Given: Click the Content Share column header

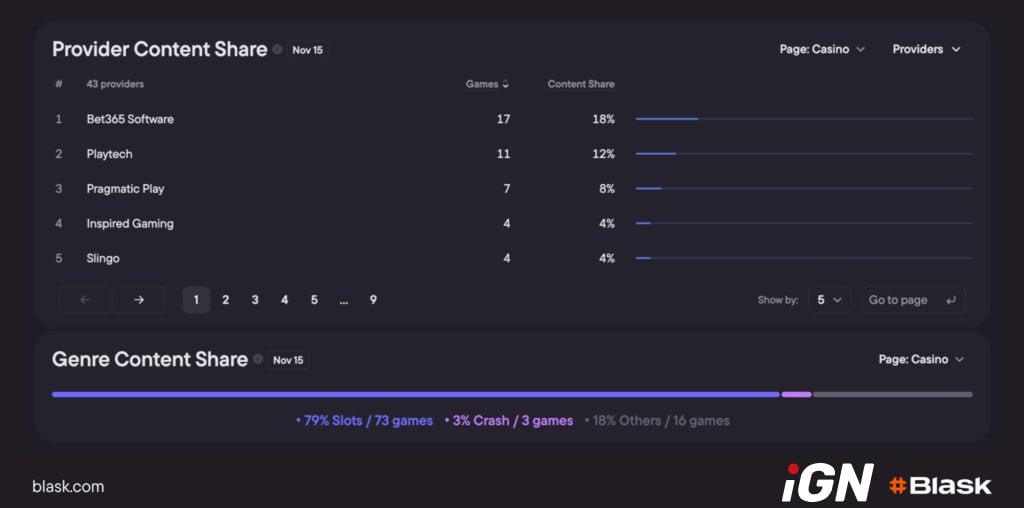Looking at the screenshot, I should (x=581, y=84).
